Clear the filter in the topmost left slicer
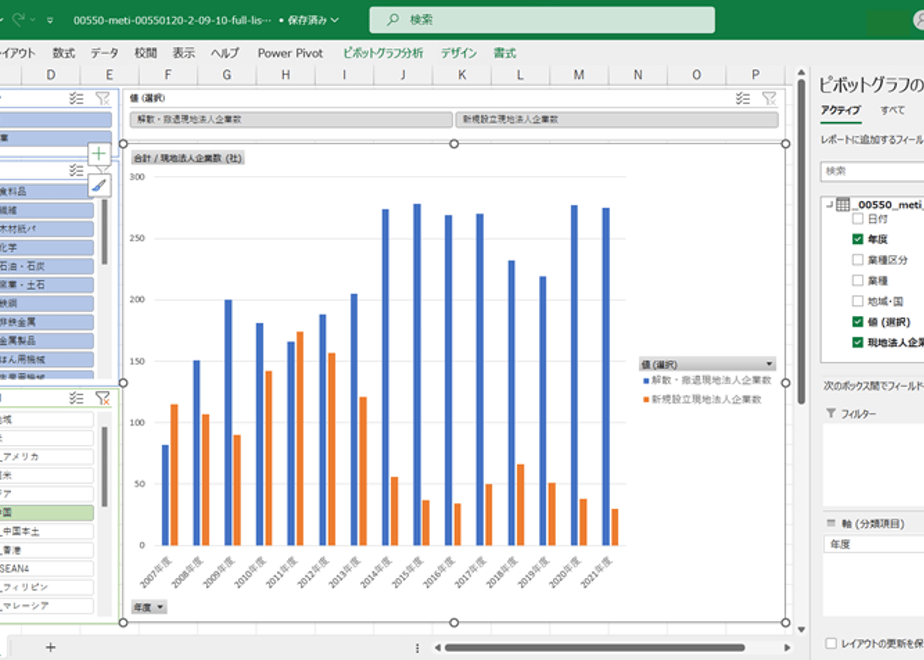The image size is (924, 660). pyautogui.click(x=103, y=98)
